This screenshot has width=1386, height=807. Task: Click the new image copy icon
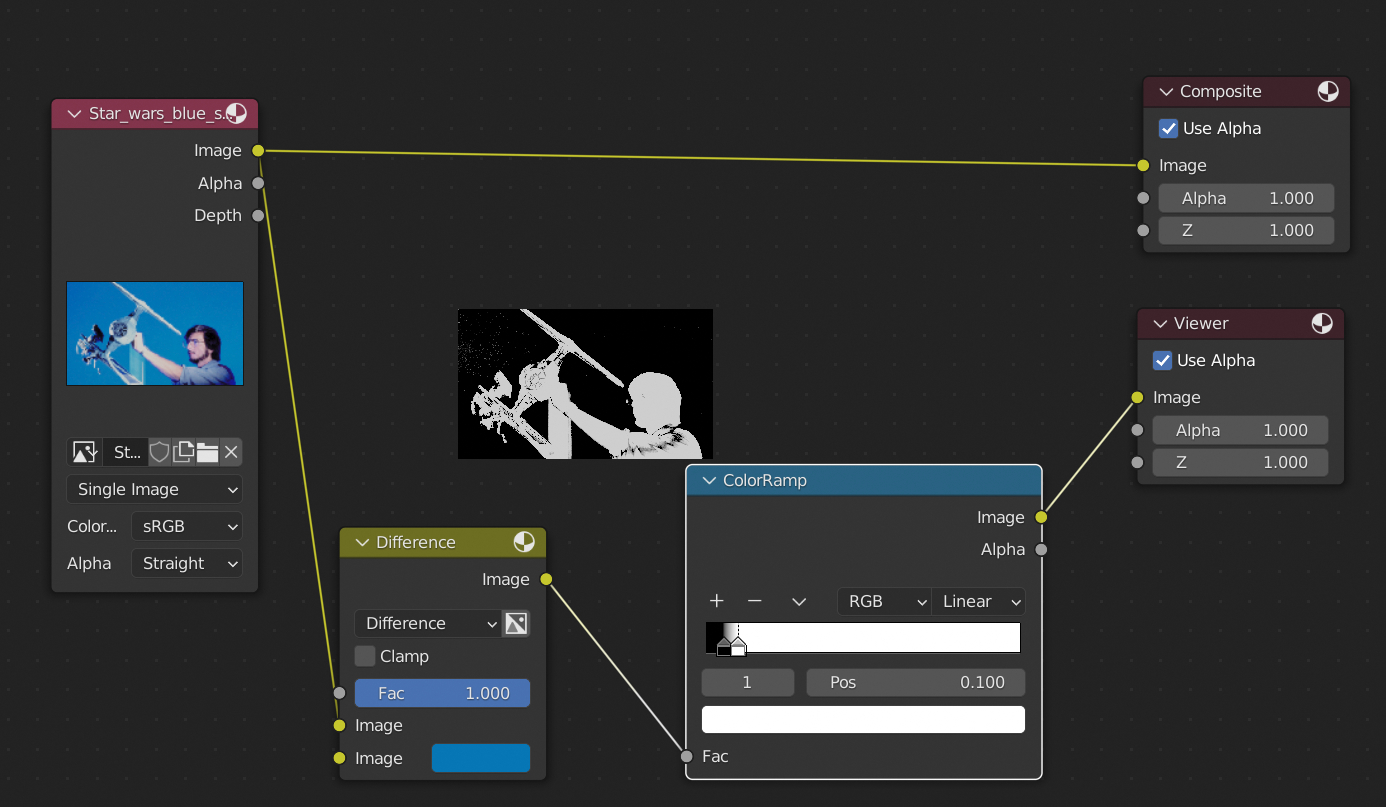(x=183, y=452)
